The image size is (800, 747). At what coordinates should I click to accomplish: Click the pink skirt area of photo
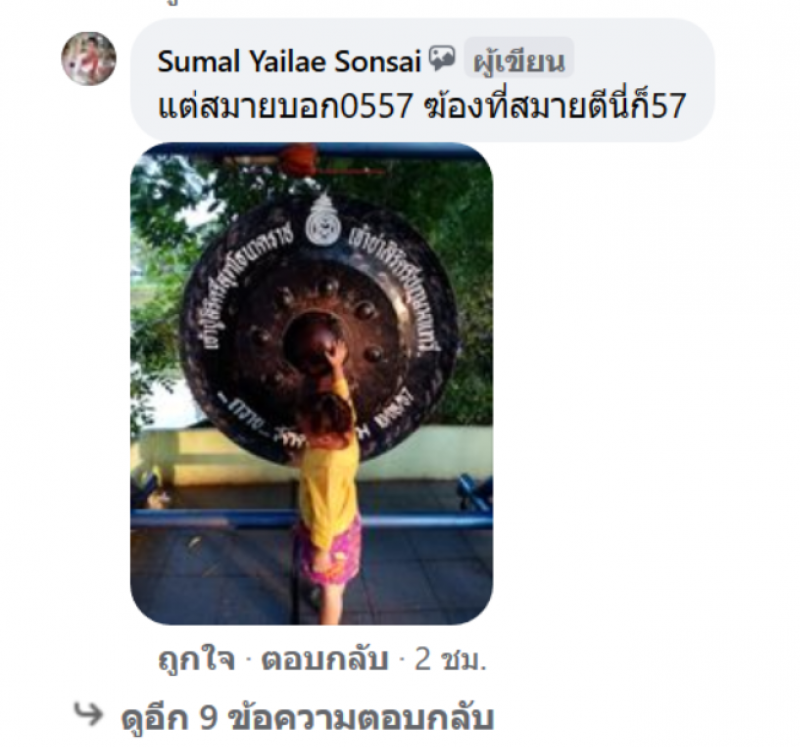tap(329, 556)
